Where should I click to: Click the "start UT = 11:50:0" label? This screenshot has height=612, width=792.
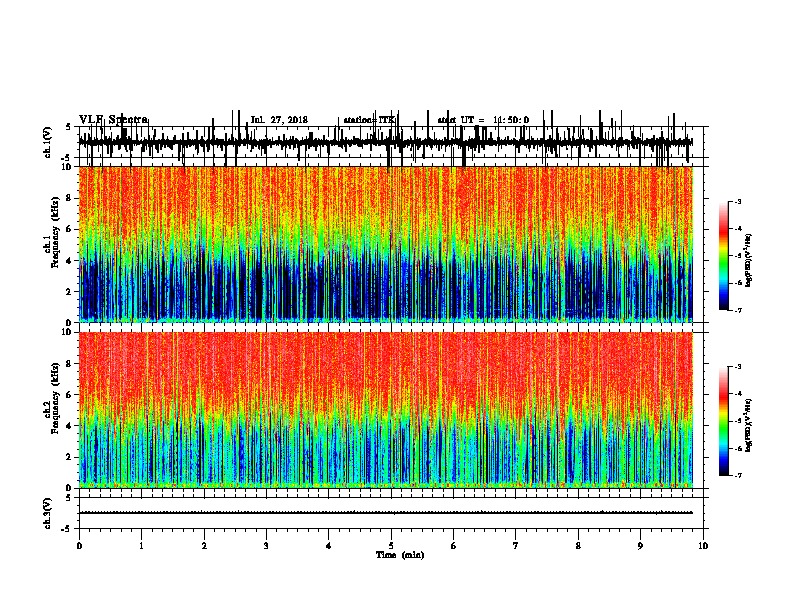(483, 120)
